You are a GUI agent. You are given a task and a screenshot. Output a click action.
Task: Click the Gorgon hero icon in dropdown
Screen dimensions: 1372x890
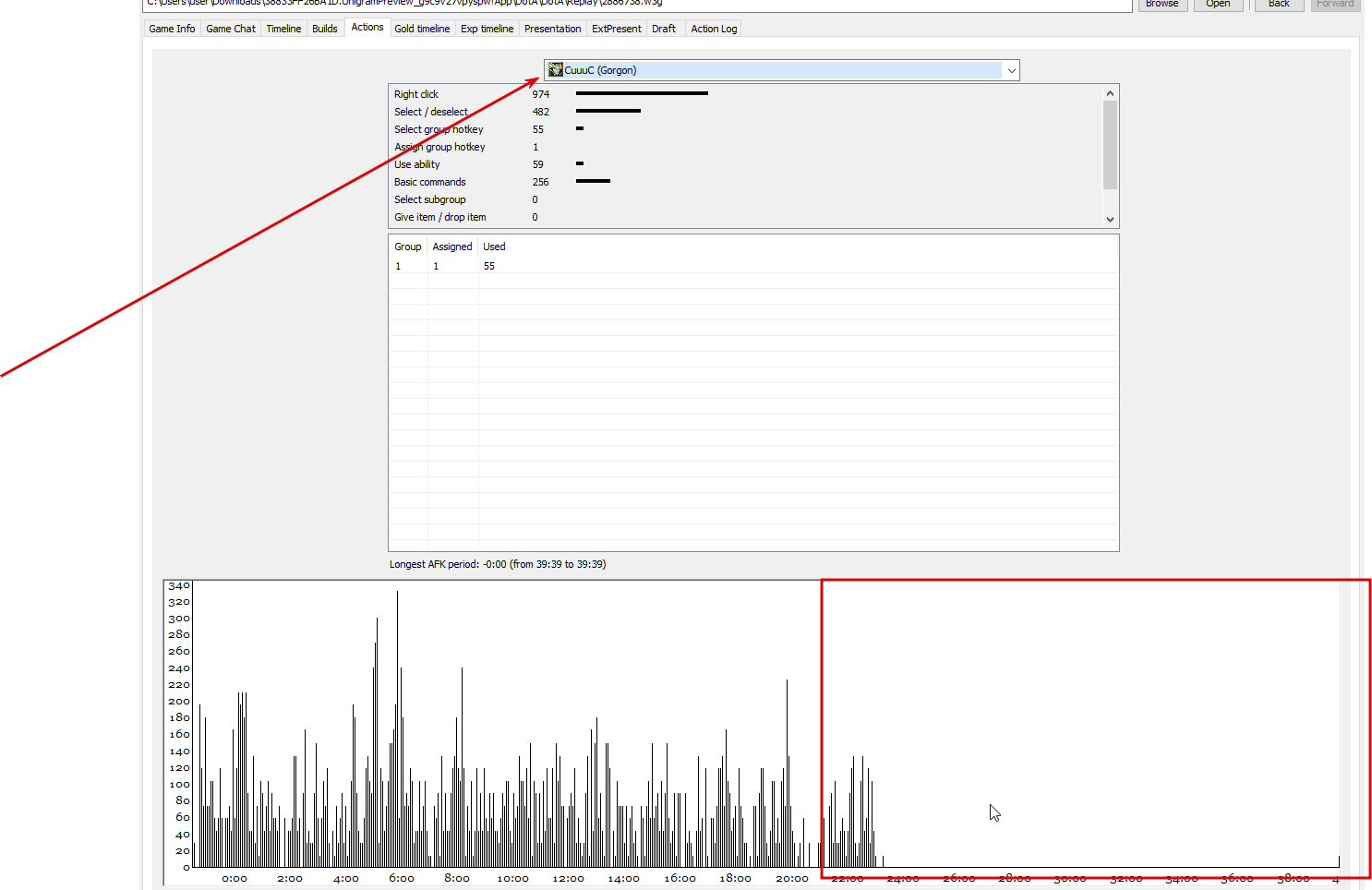(x=555, y=70)
